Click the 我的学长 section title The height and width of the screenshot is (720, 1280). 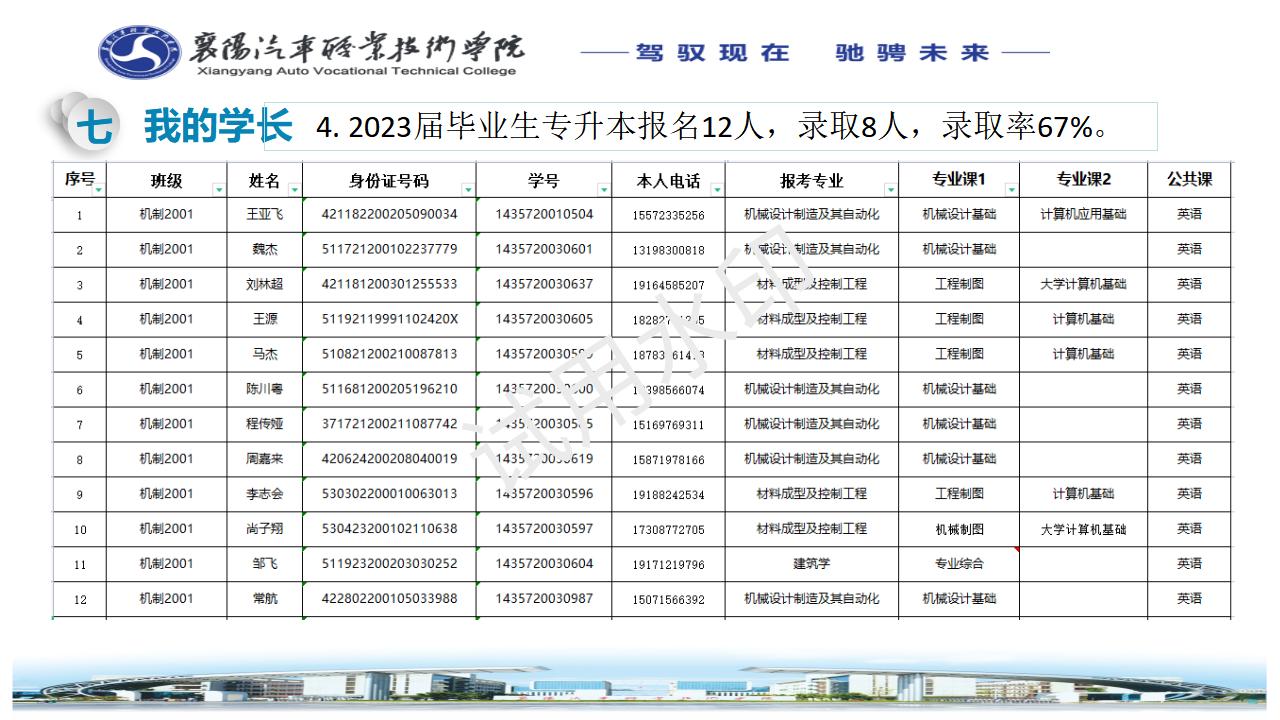click(x=217, y=128)
